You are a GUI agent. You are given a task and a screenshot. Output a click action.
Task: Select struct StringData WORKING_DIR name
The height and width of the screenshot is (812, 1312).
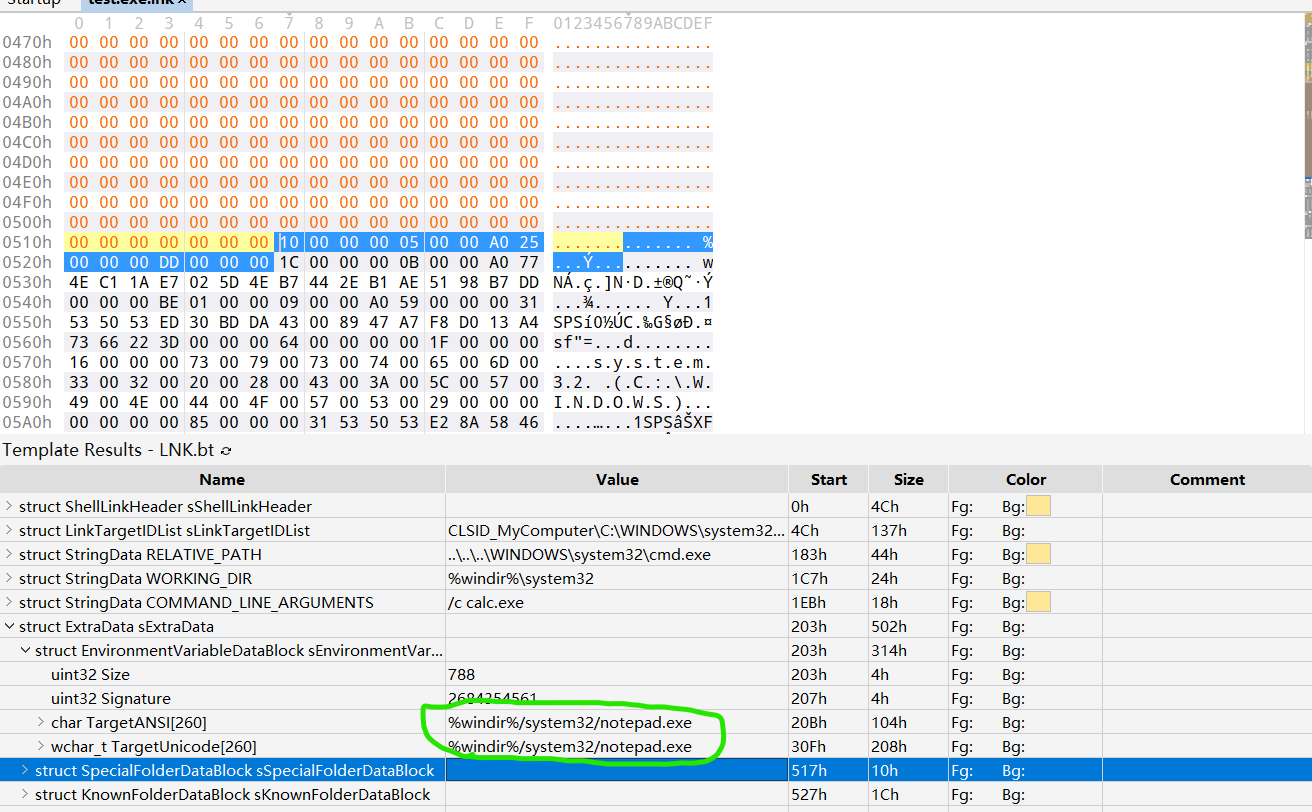(x=135, y=579)
